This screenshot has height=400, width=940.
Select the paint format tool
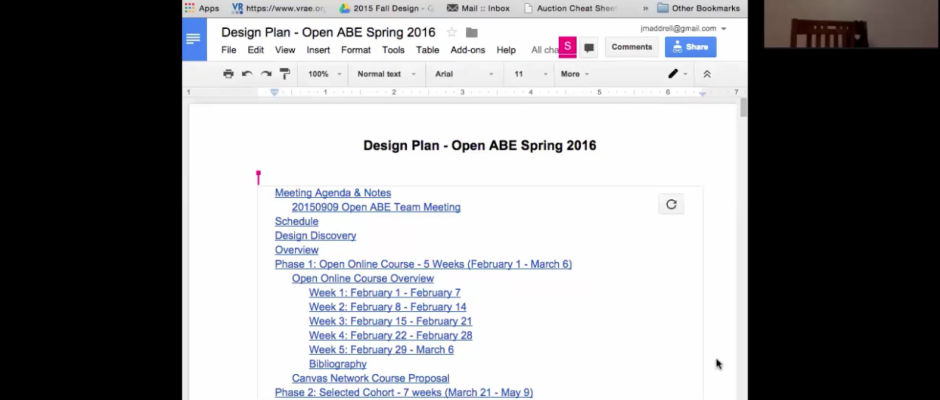pos(285,74)
